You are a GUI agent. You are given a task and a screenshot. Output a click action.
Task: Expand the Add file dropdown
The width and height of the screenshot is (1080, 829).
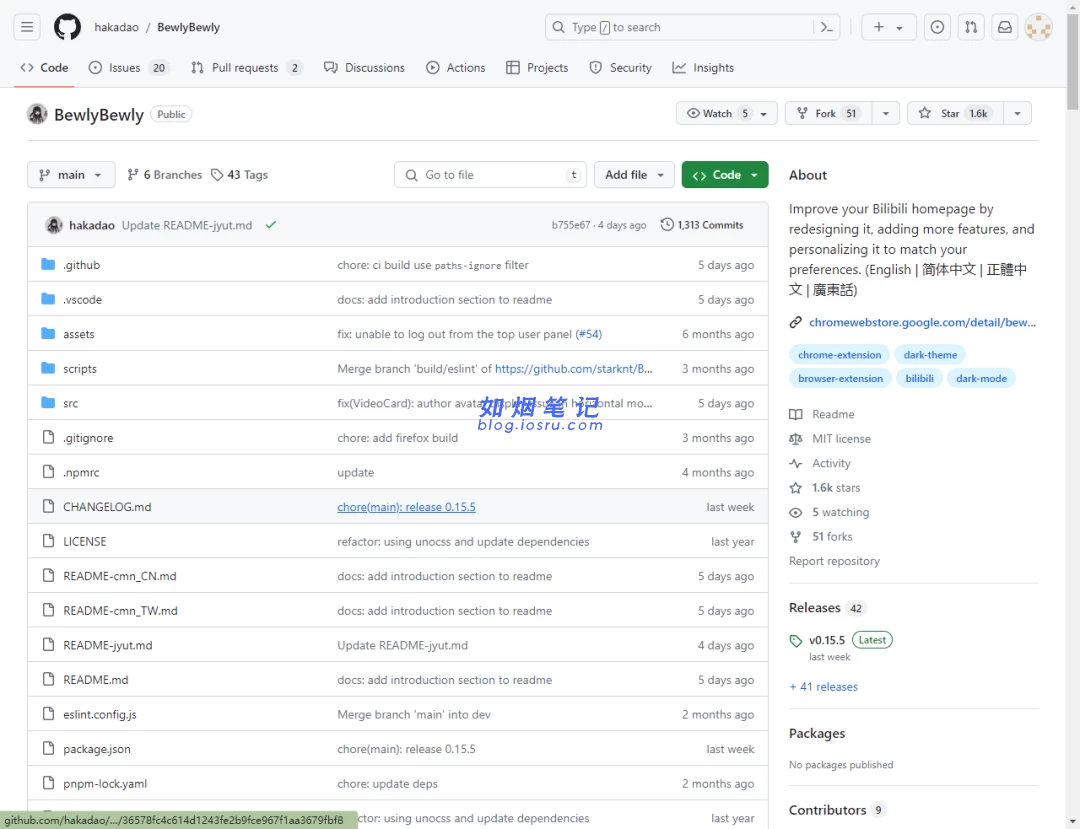634,175
